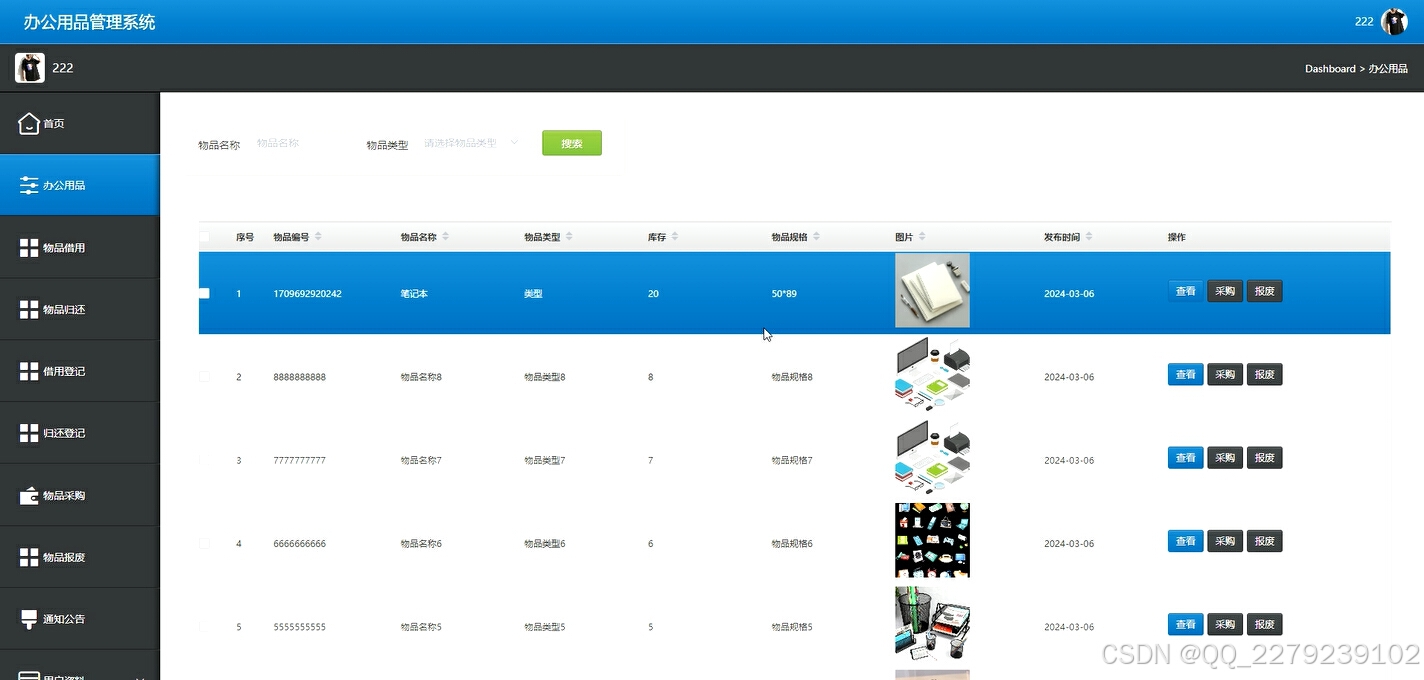1424x680 pixels.
Task: Click the 物品报废 sidebar icon
Action: pos(29,555)
